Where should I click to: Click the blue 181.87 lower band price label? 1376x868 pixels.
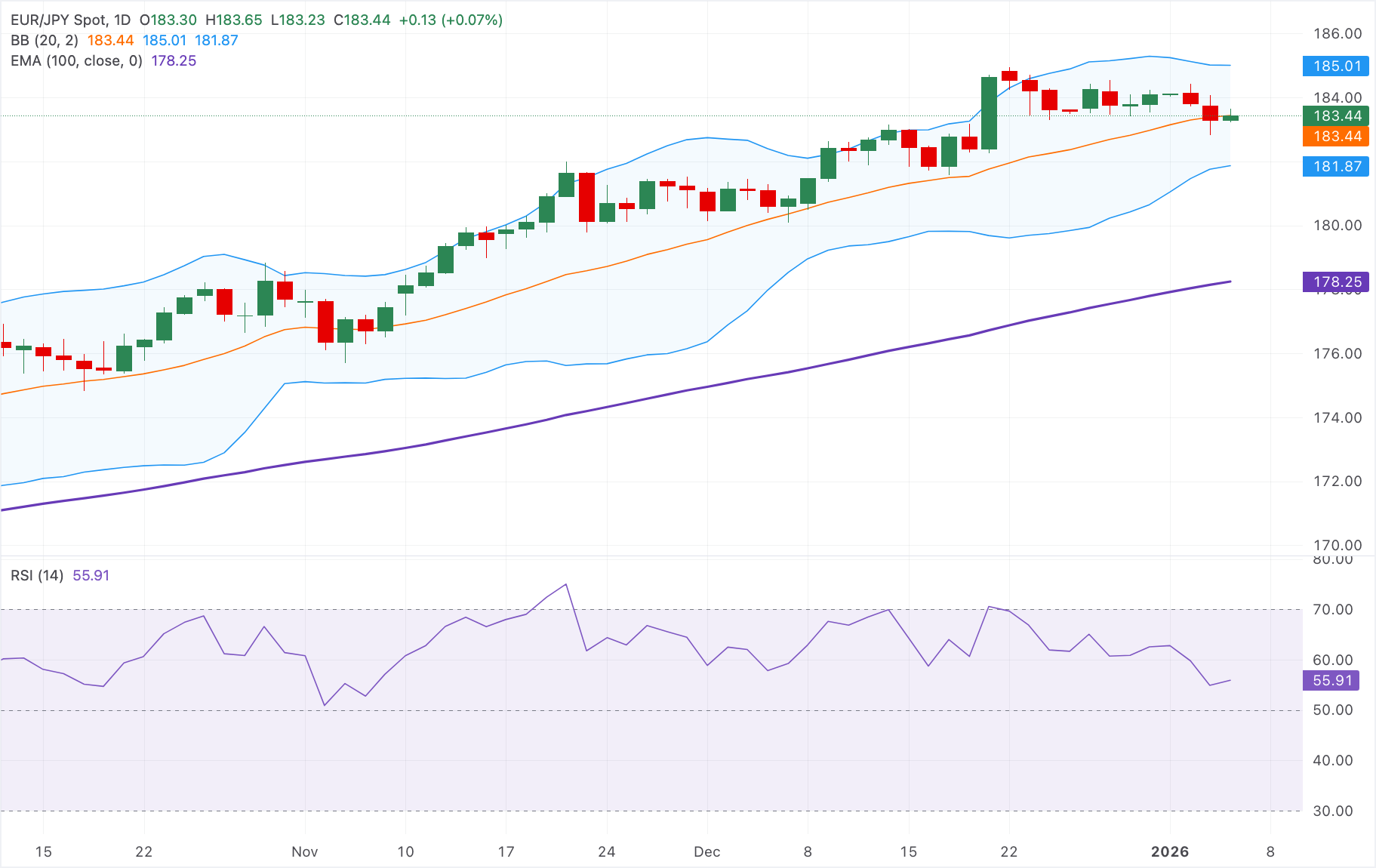[x=1334, y=167]
